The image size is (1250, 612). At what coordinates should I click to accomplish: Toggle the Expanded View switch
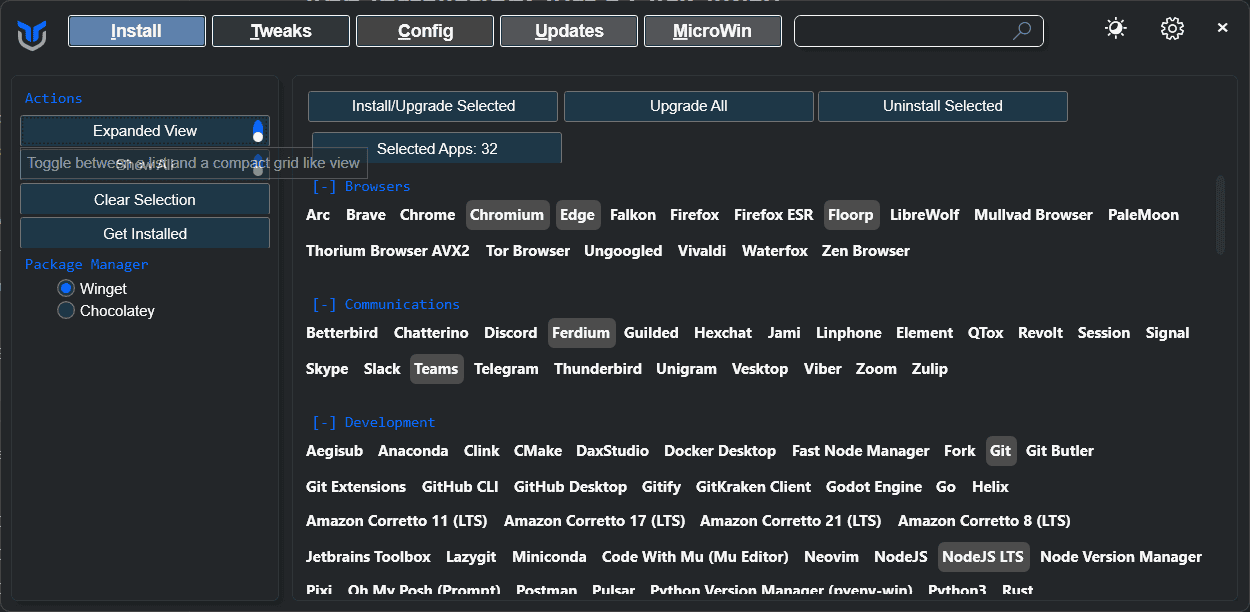click(257, 131)
